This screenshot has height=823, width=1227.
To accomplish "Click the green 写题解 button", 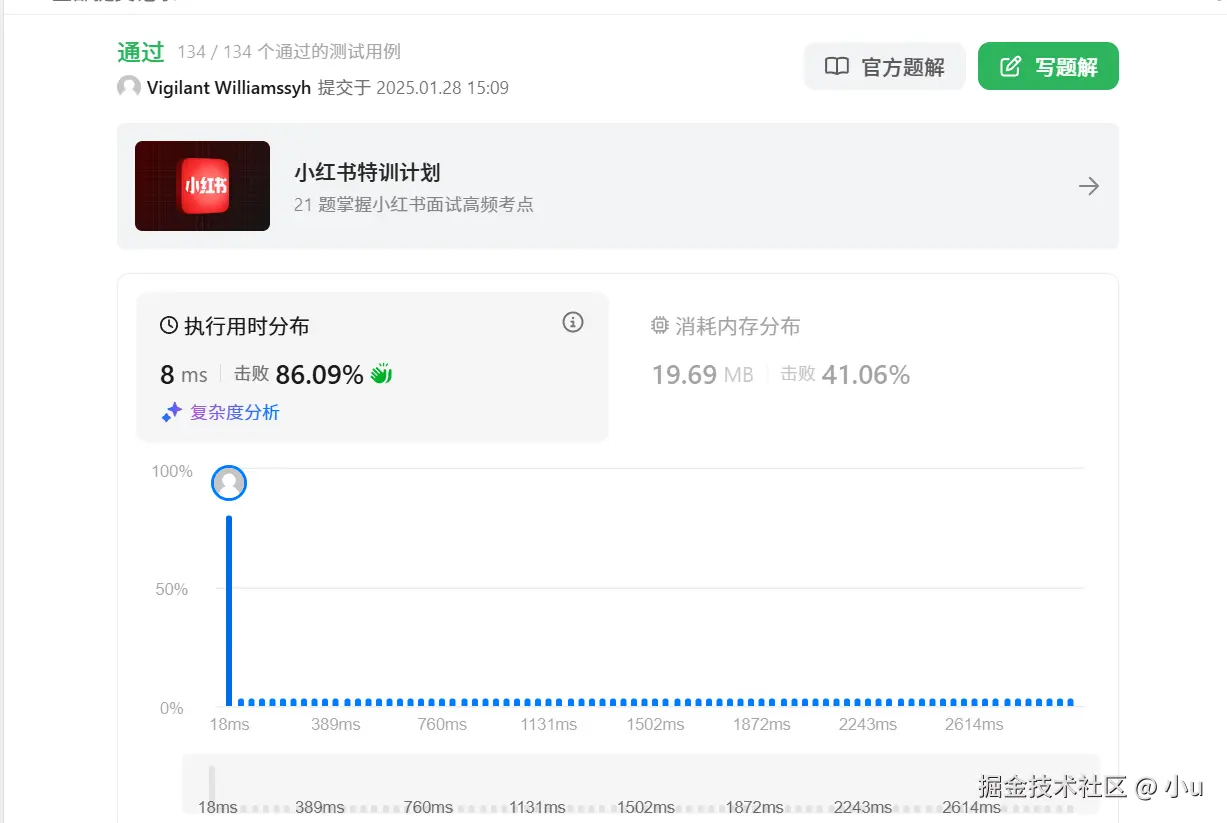I will [1048, 66].
